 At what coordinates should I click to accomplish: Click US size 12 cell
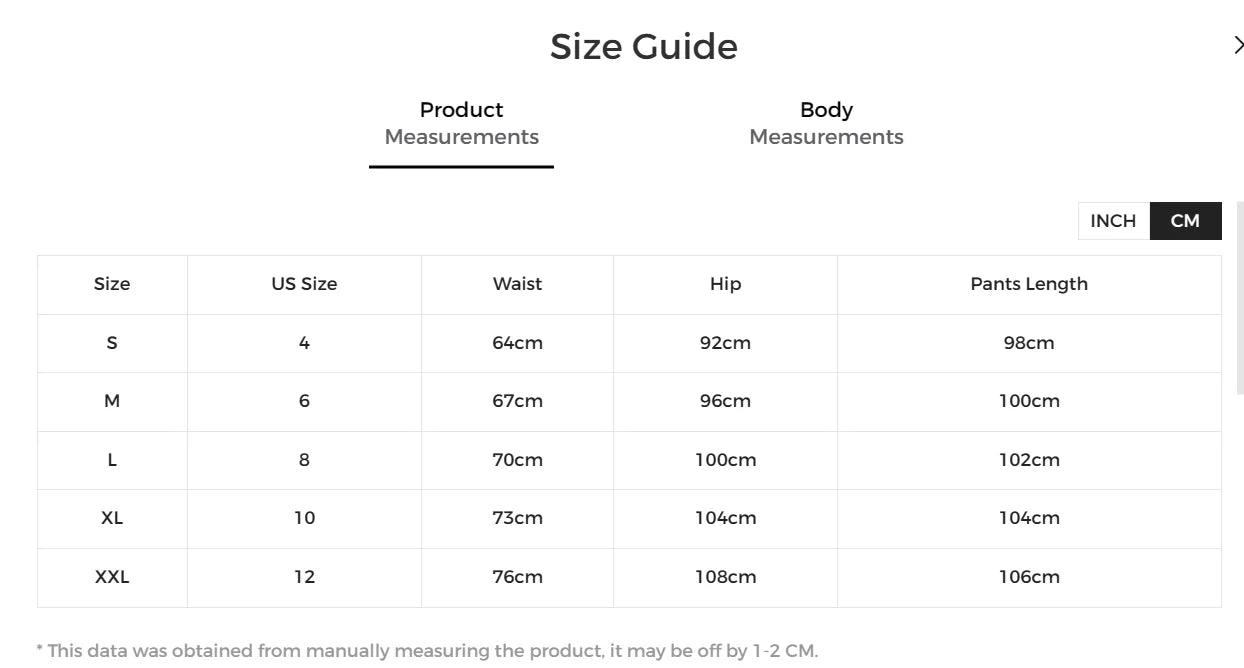pyautogui.click(x=304, y=577)
